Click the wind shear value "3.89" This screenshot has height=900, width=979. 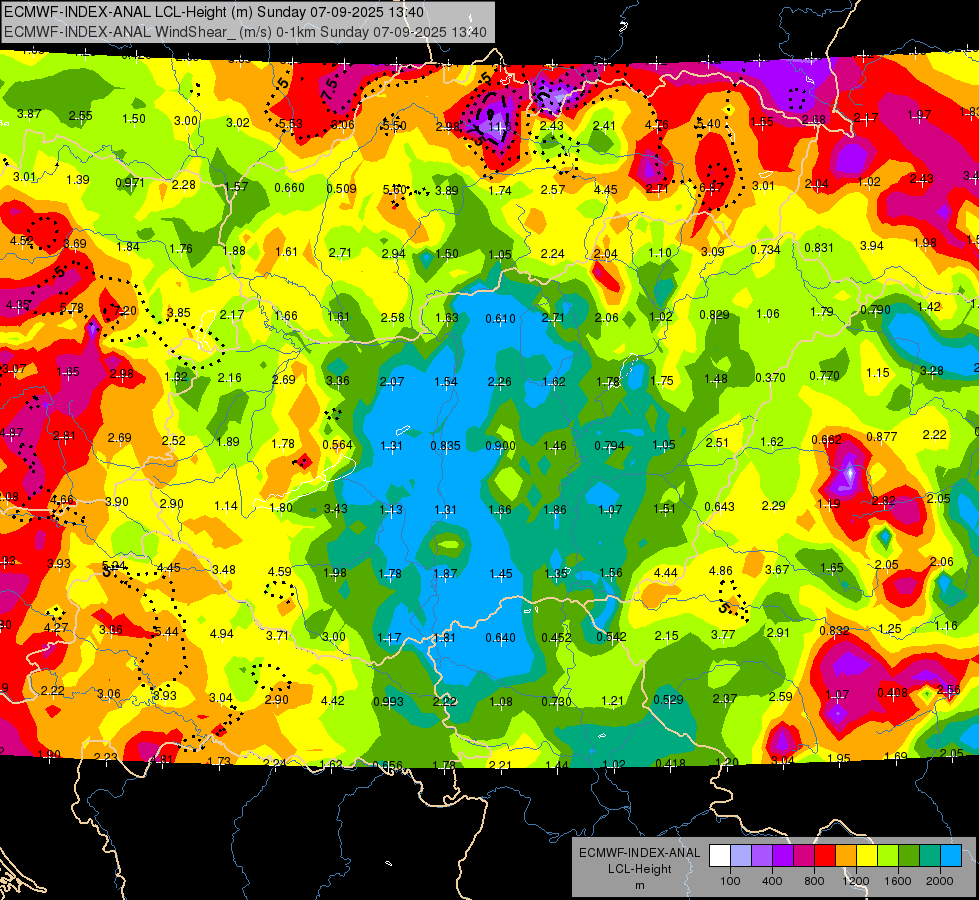point(447,190)
